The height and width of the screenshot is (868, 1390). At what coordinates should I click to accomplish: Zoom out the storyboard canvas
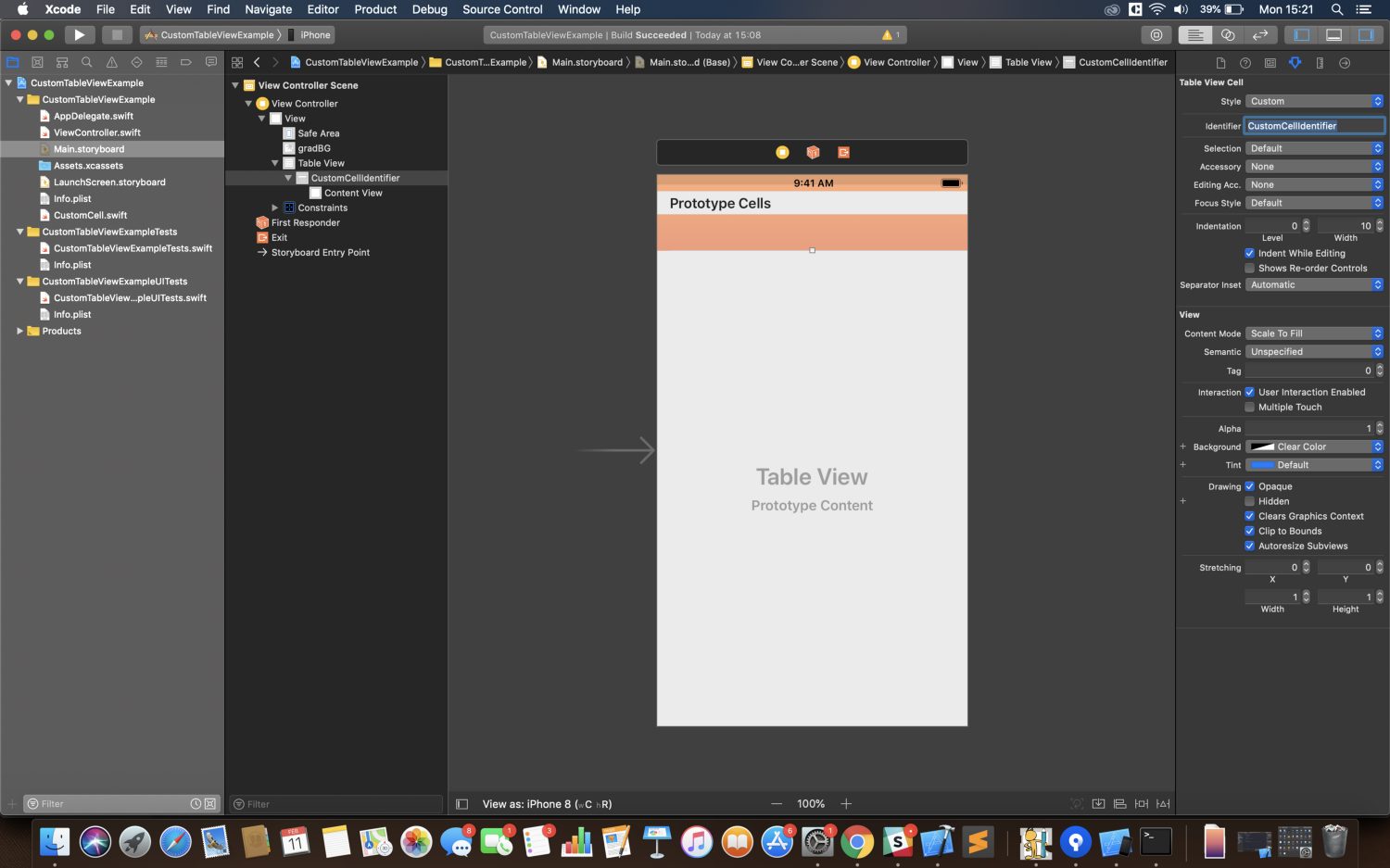click(x=777, y=804)
